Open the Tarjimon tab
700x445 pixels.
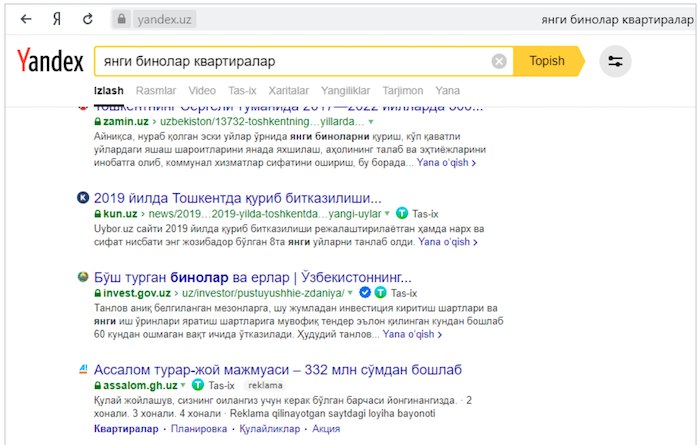point(402,91)
